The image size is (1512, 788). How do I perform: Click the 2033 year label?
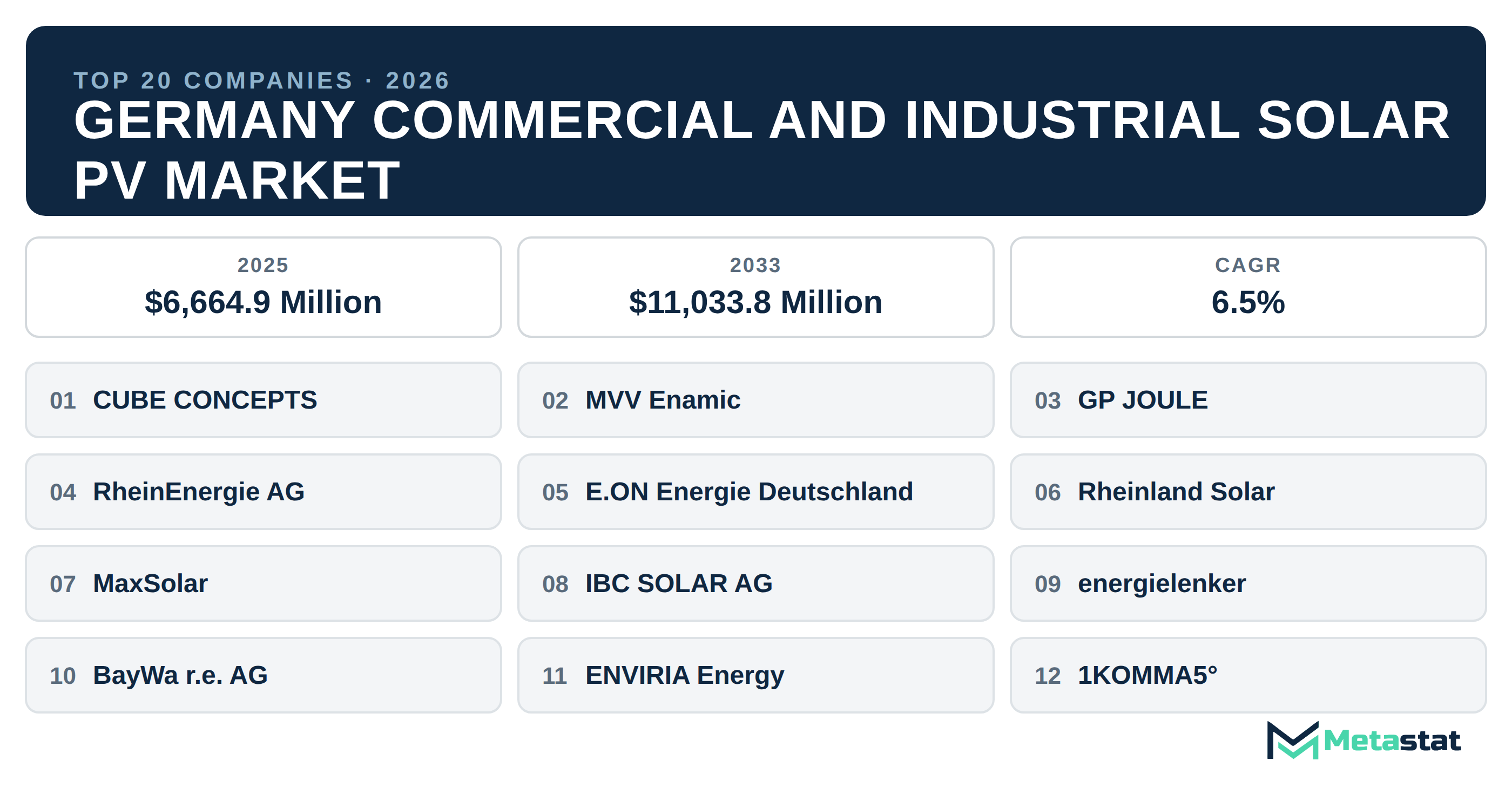click(x=755, y=265)
